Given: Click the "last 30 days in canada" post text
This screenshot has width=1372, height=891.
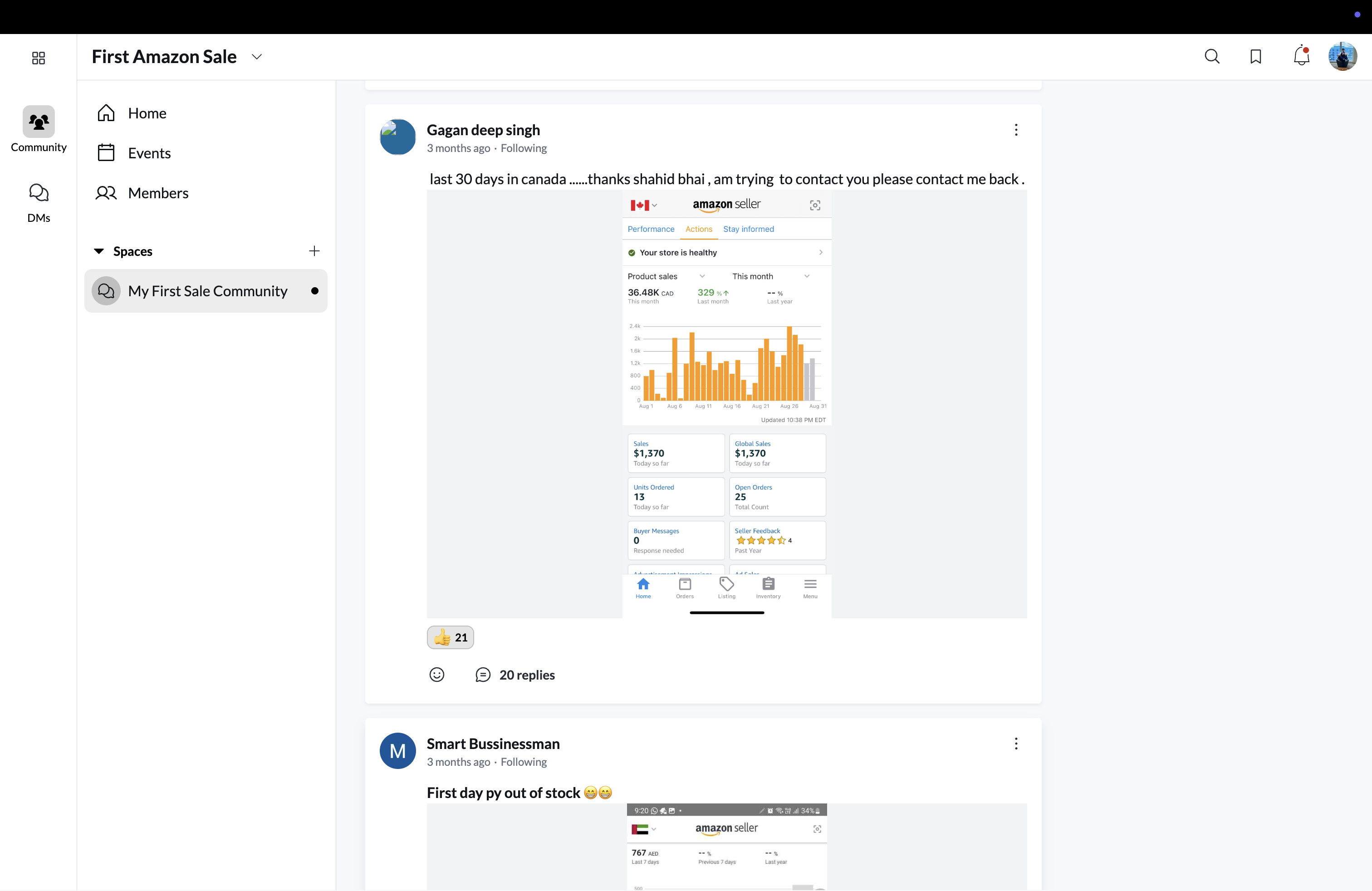Looking at the screenshot, I should point(727,179).
